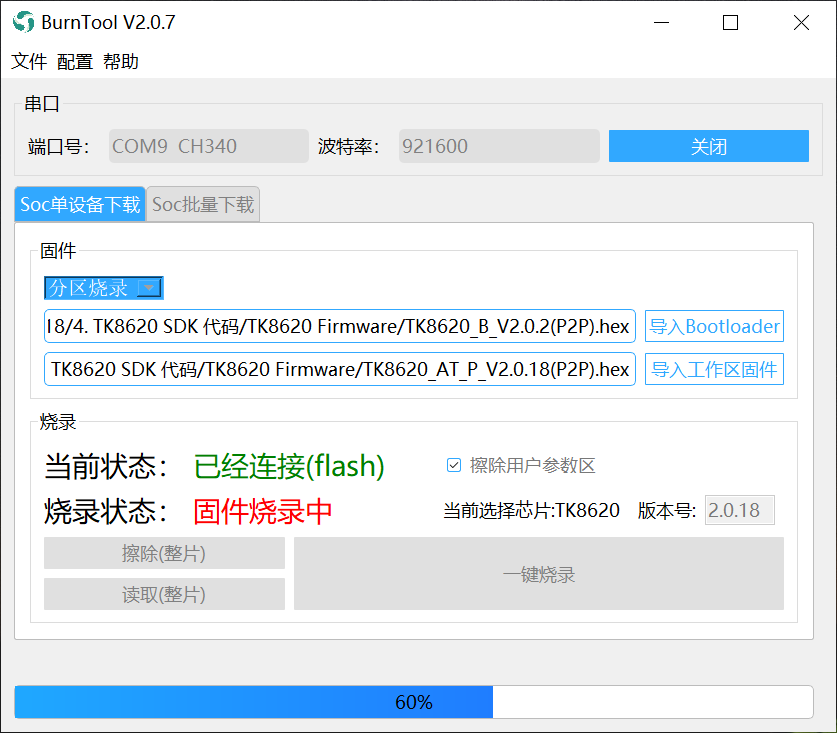
Task: Maximize the BurnTool window
Action: [730, 22]
